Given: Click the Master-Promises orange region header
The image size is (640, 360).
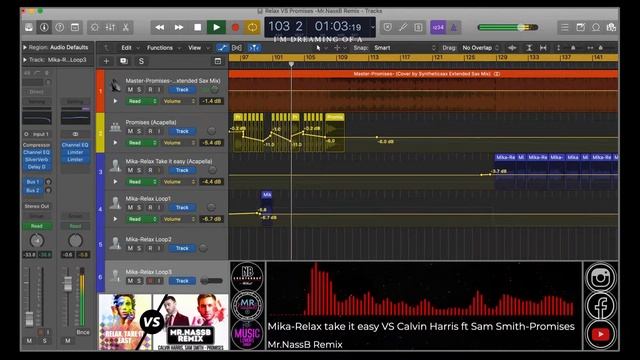Looking at the screenshot, I should [423, 74].
